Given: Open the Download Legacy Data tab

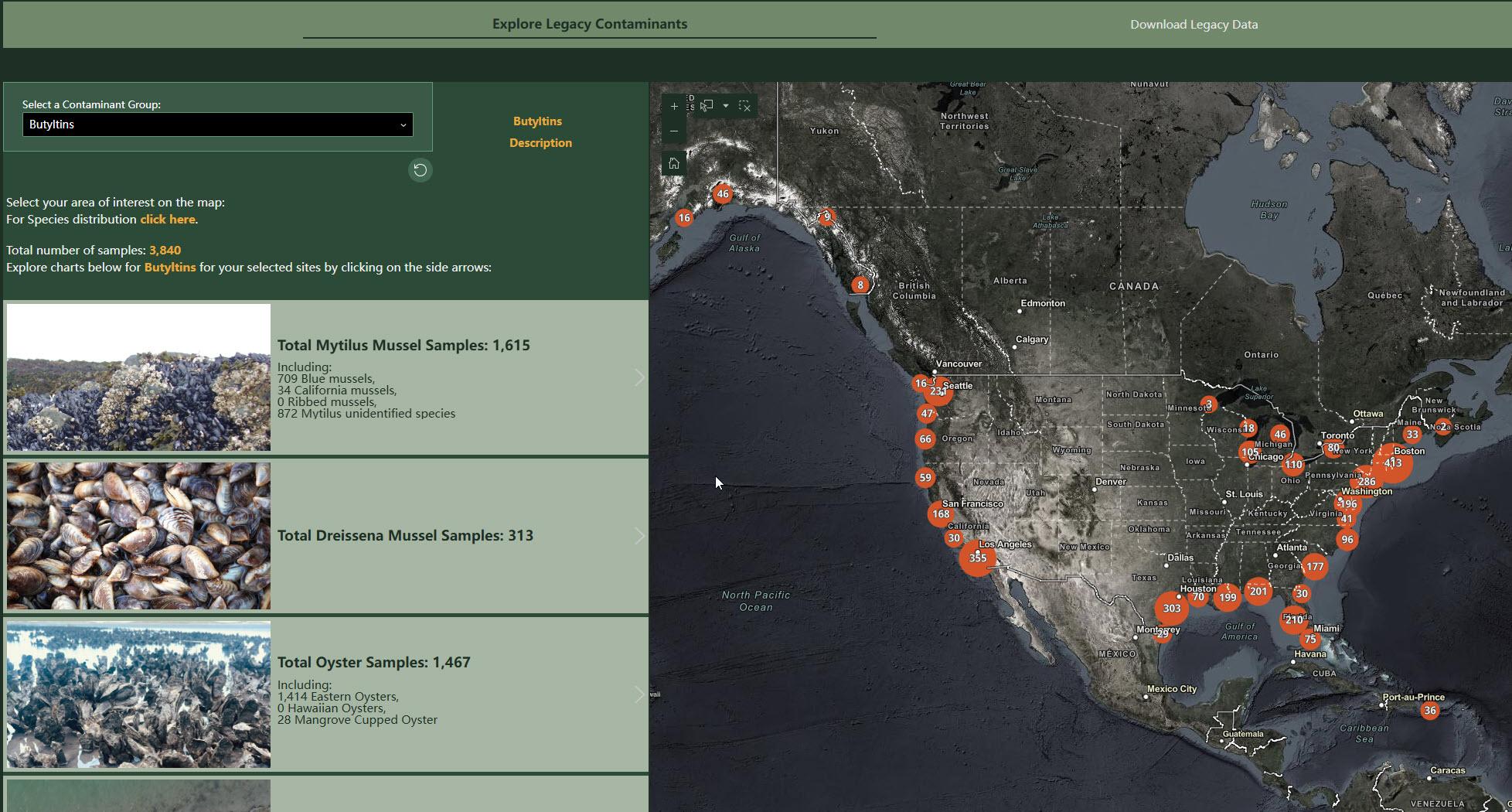Looking at the screenshot, I should [1194, 25].
